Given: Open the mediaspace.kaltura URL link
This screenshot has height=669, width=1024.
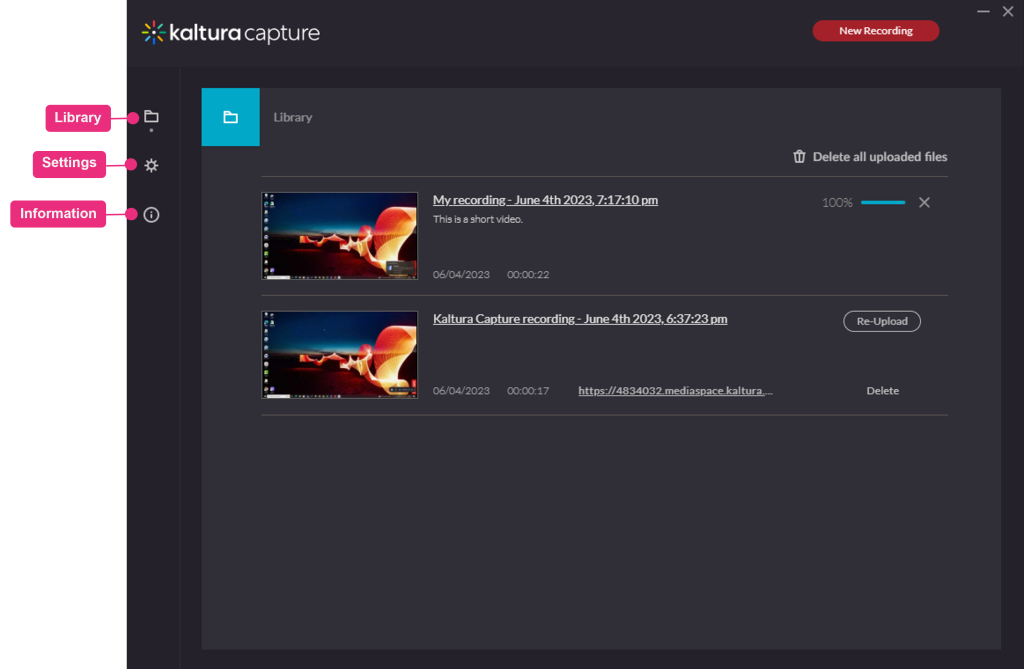Looking at the screenshot, I should click(675, 391).
